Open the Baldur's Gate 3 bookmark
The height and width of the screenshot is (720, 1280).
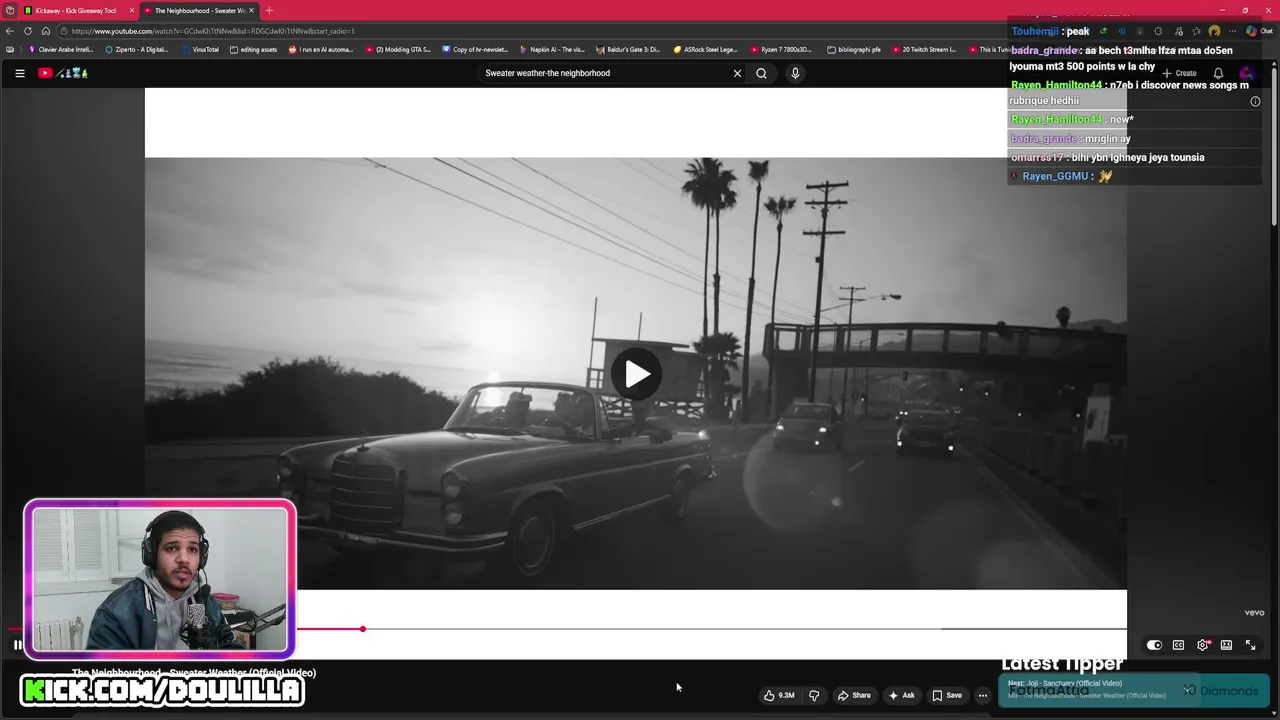(x=628, y=49)
